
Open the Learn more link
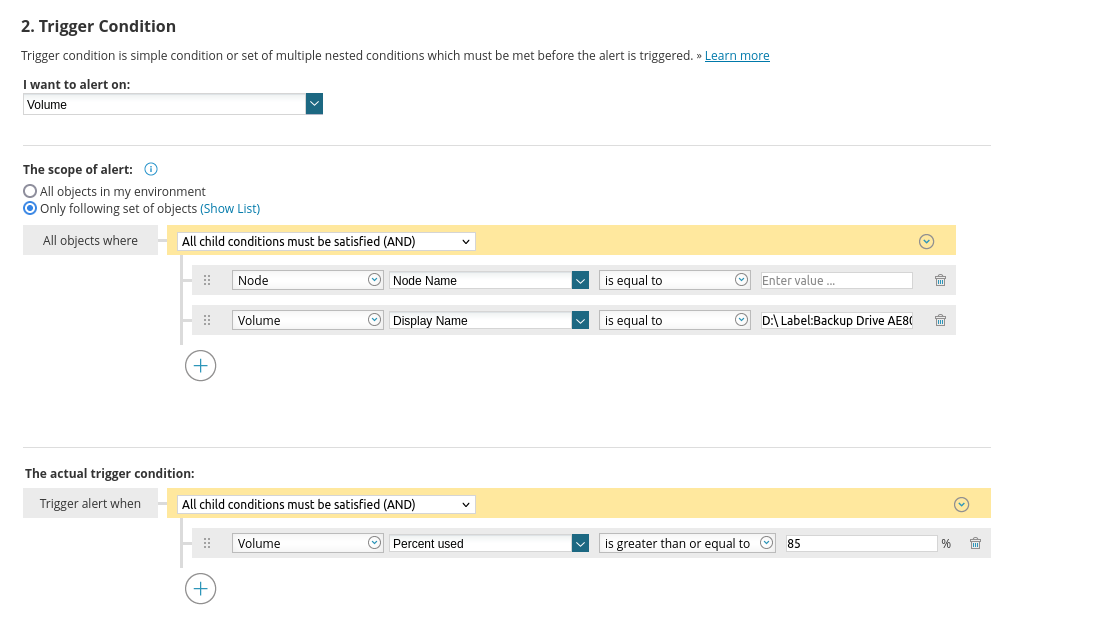(x=737, y=55)
